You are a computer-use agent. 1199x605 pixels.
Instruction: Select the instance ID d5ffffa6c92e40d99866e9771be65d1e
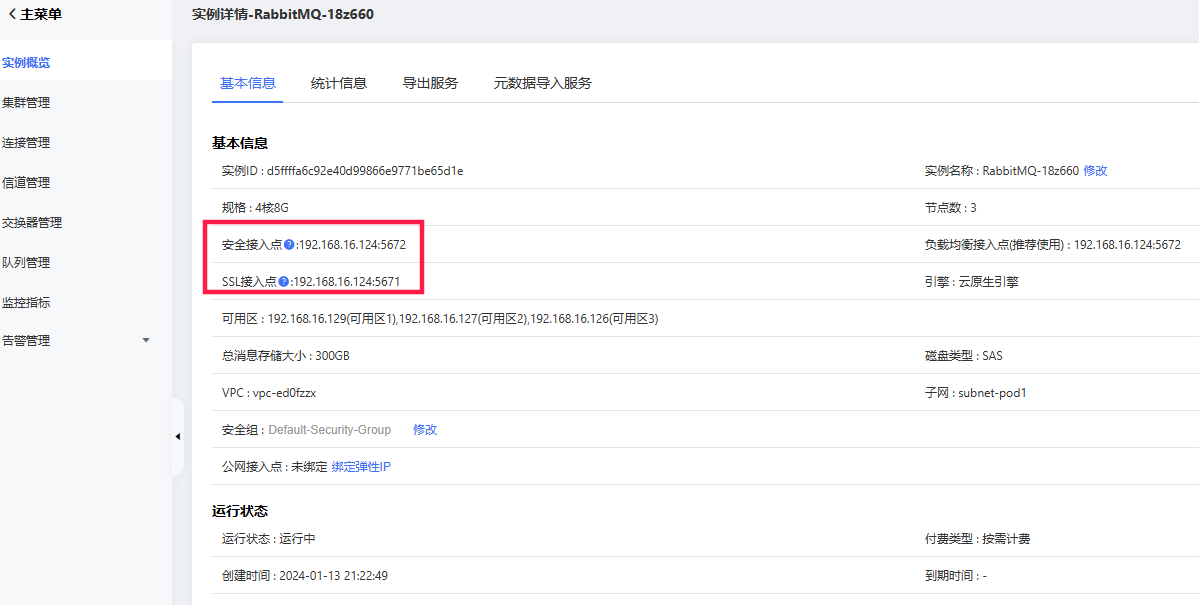pos(365,171)
